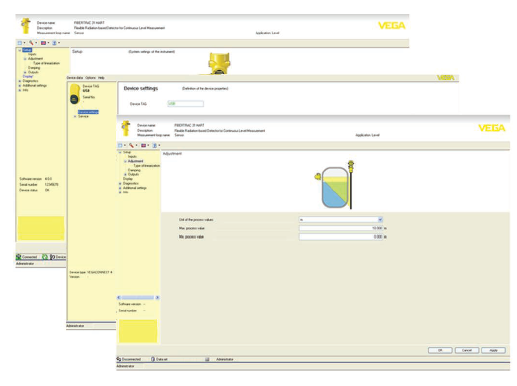Image resolution: width=517 pixels, height=386 pixels.
Task: Click the wrench tool icon in Adjustment window toolbar
Action: pyautogui.click(x=131, y=145)
